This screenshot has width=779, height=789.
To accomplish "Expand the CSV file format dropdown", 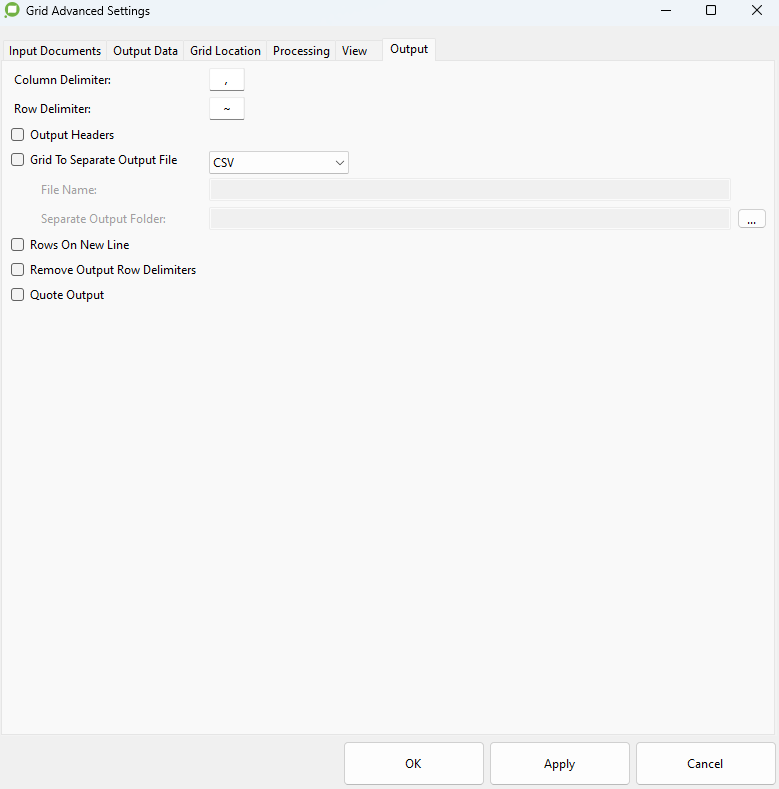I will [x=278, y=162].
